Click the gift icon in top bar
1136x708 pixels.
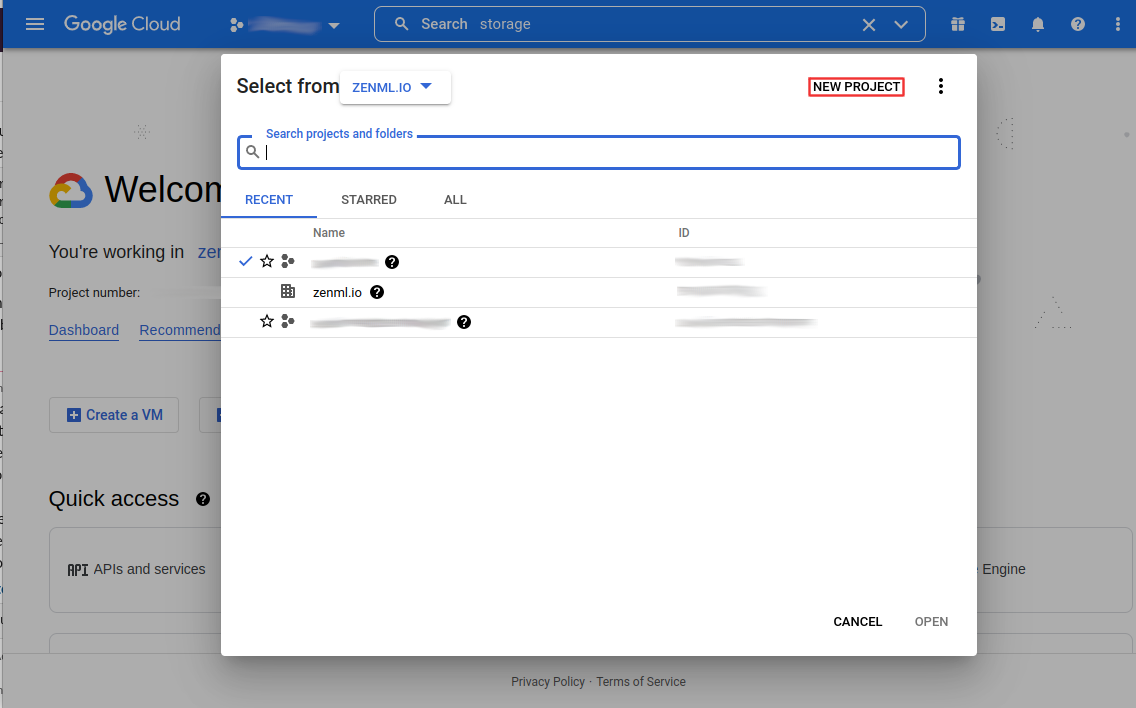tap(959, 24)
